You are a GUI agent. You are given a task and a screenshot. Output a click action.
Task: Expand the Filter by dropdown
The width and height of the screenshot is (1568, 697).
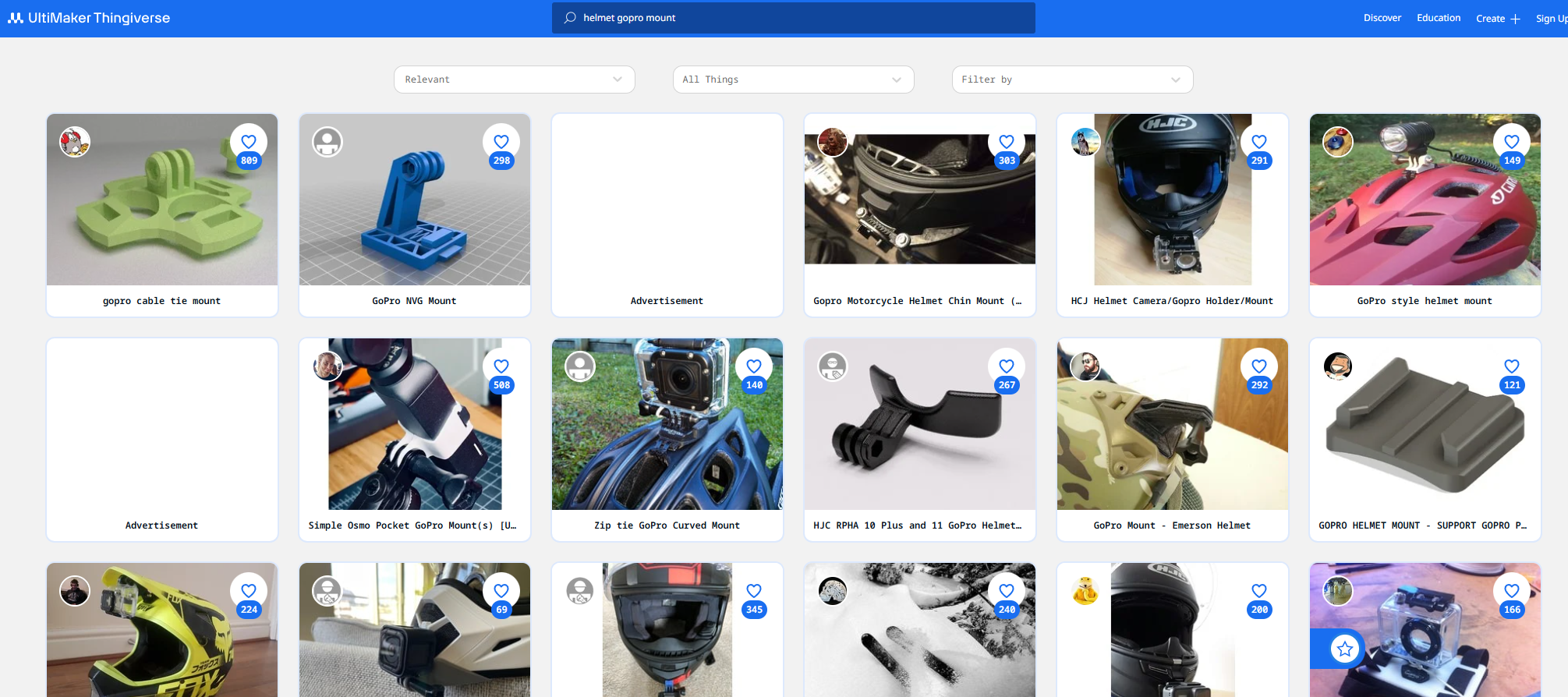(x=1073, y=80)
